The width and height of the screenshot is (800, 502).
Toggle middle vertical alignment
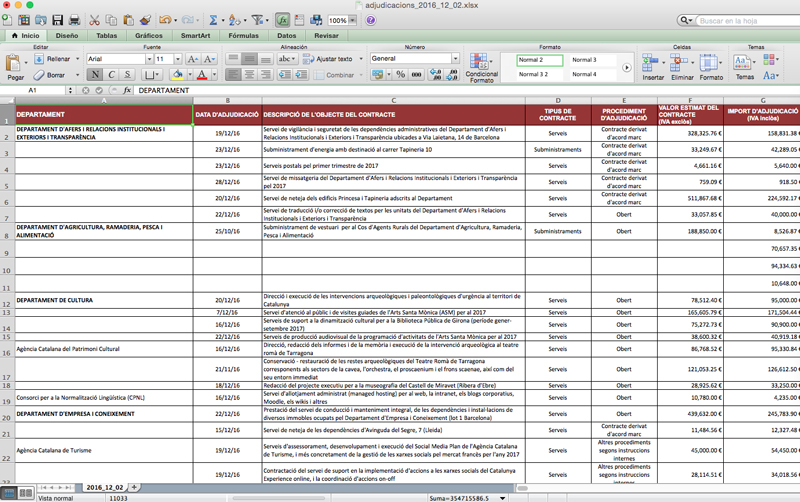coord(249,59)
